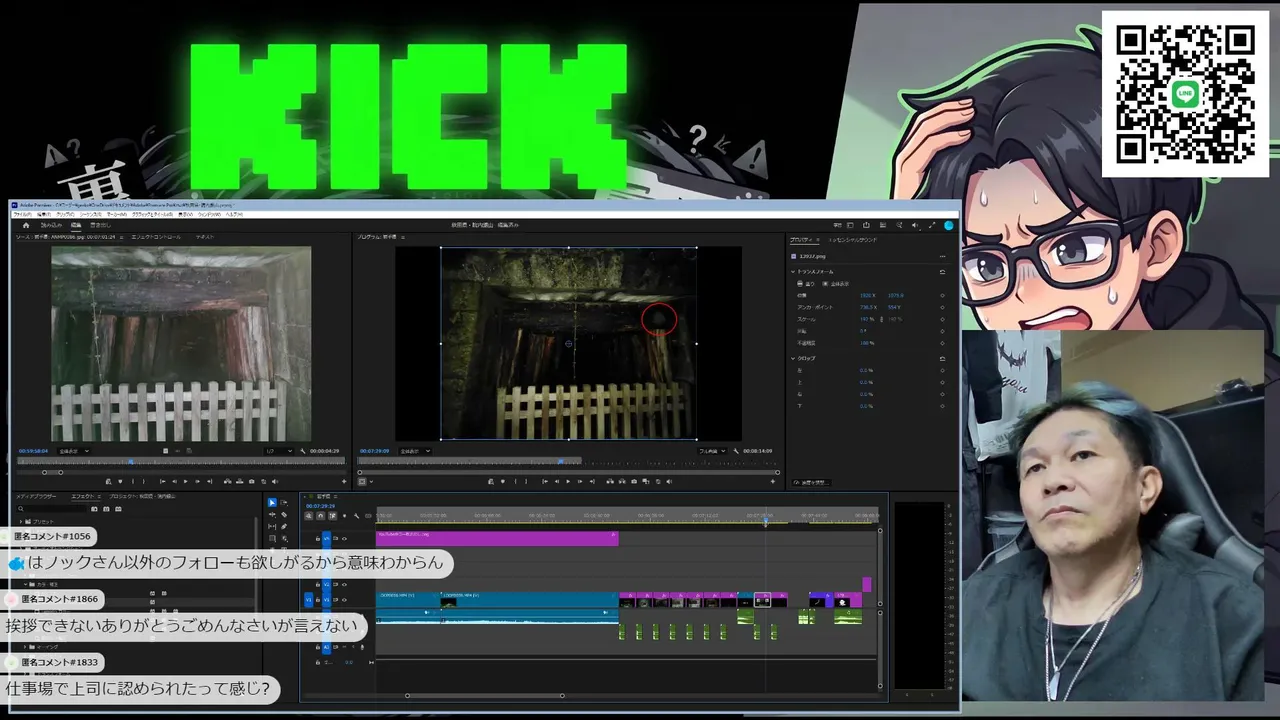The height and width of the screenshot is (720, 1280).
Task: Click the Program monitor scrub bar playhead
Action: point(560,461)
